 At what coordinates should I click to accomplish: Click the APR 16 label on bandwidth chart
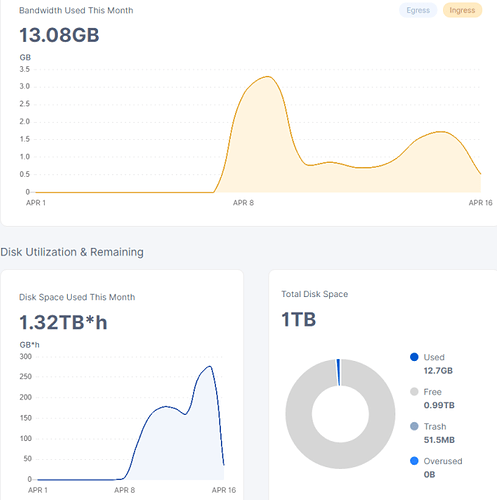click(480, 203)
